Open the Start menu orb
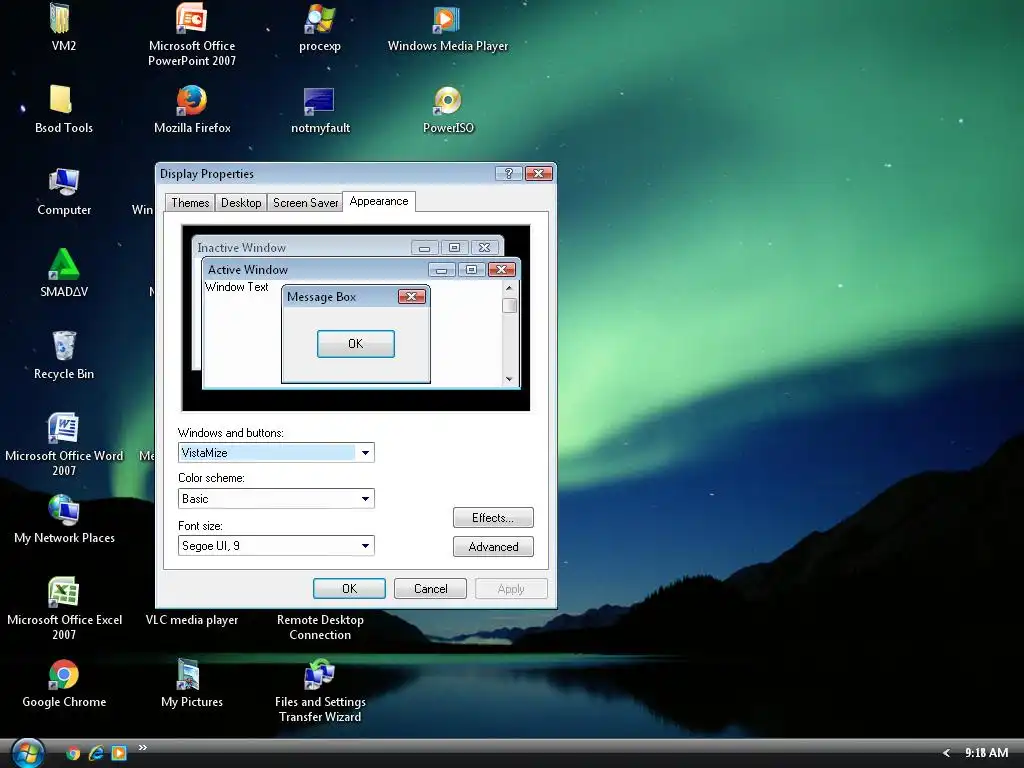The height and width of the screenshot is (768, 1024). (27, 753)
